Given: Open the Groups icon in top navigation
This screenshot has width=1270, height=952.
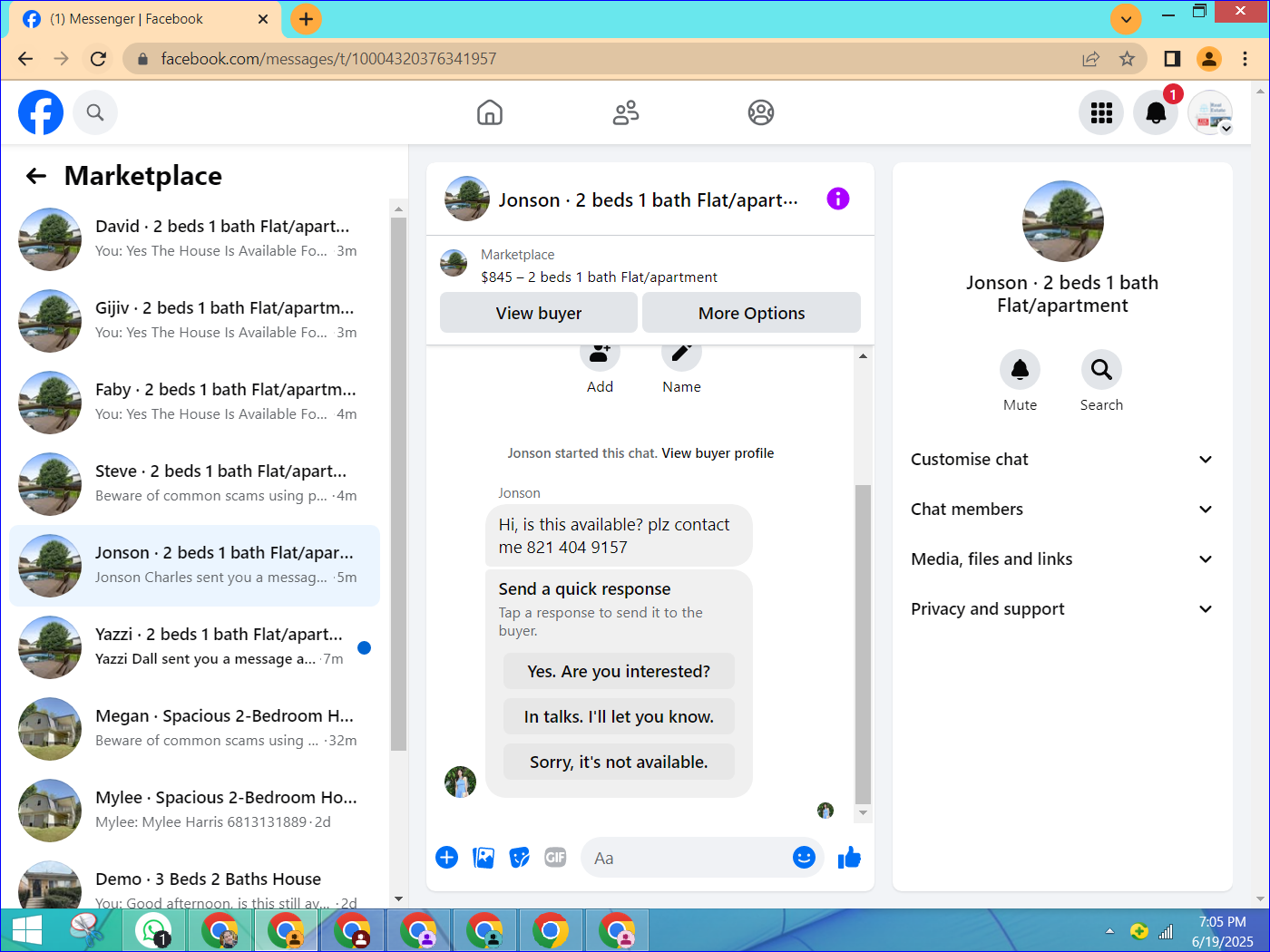Looking at the screenshot, I should (x=761, y=112).
